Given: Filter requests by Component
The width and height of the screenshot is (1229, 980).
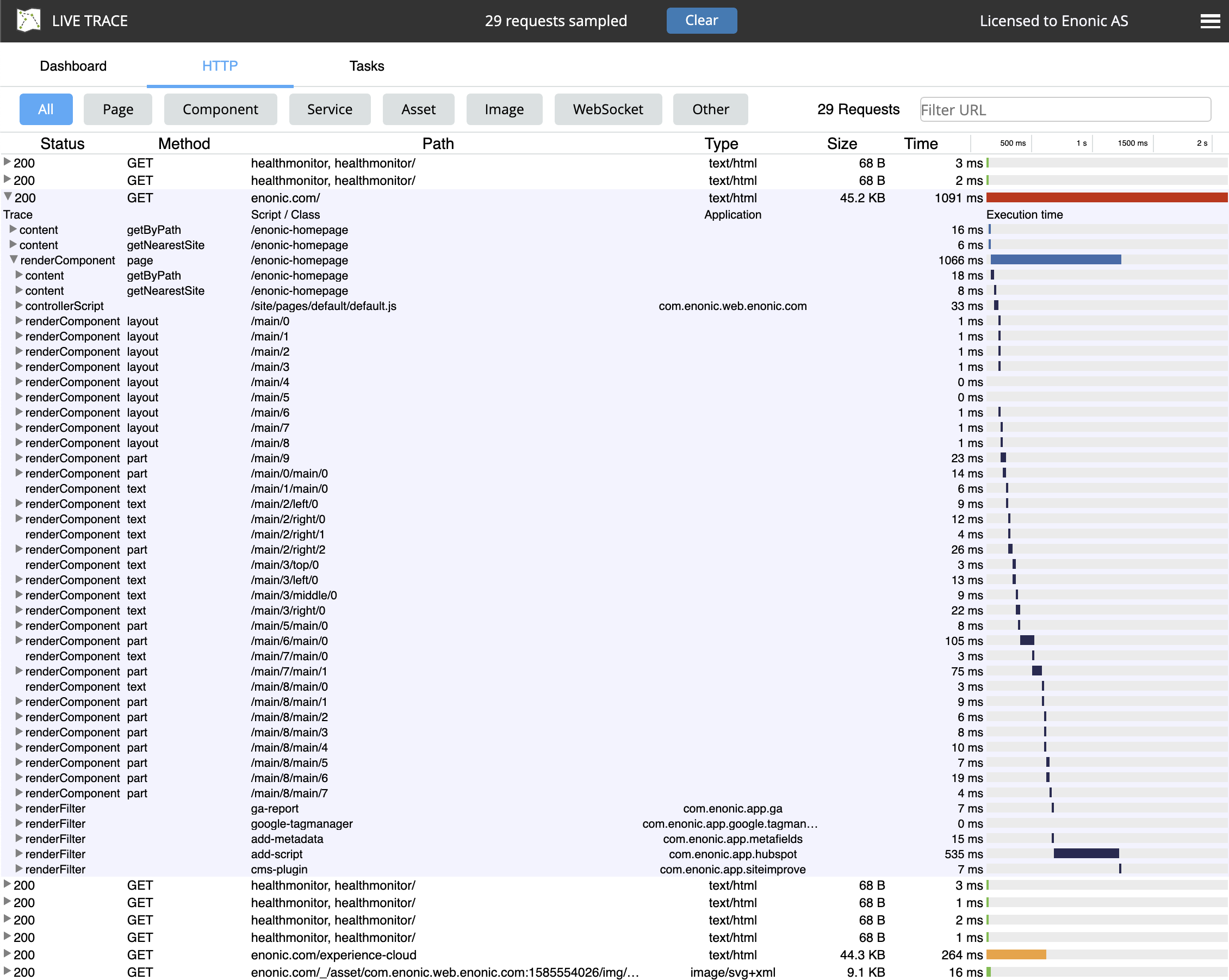Looking at the screenshot, I should 221,109.
